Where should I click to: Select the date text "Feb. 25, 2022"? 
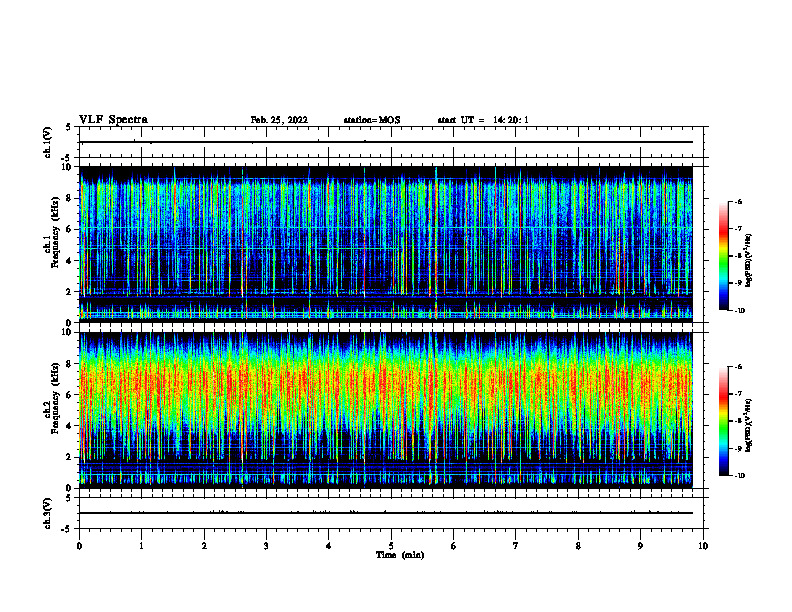[x=279, y=120]
